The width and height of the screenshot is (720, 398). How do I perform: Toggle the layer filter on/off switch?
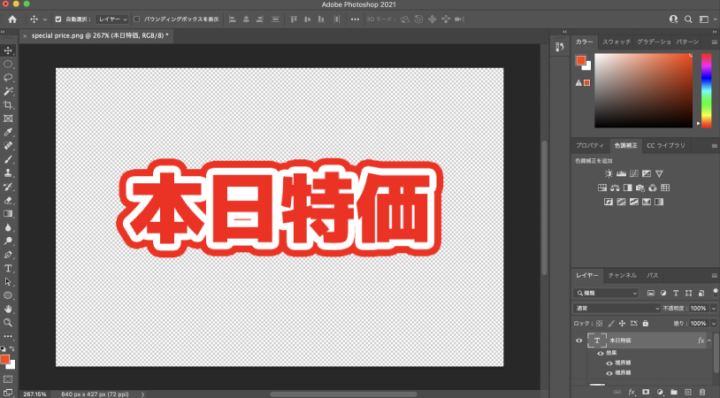tap(715, 292)
